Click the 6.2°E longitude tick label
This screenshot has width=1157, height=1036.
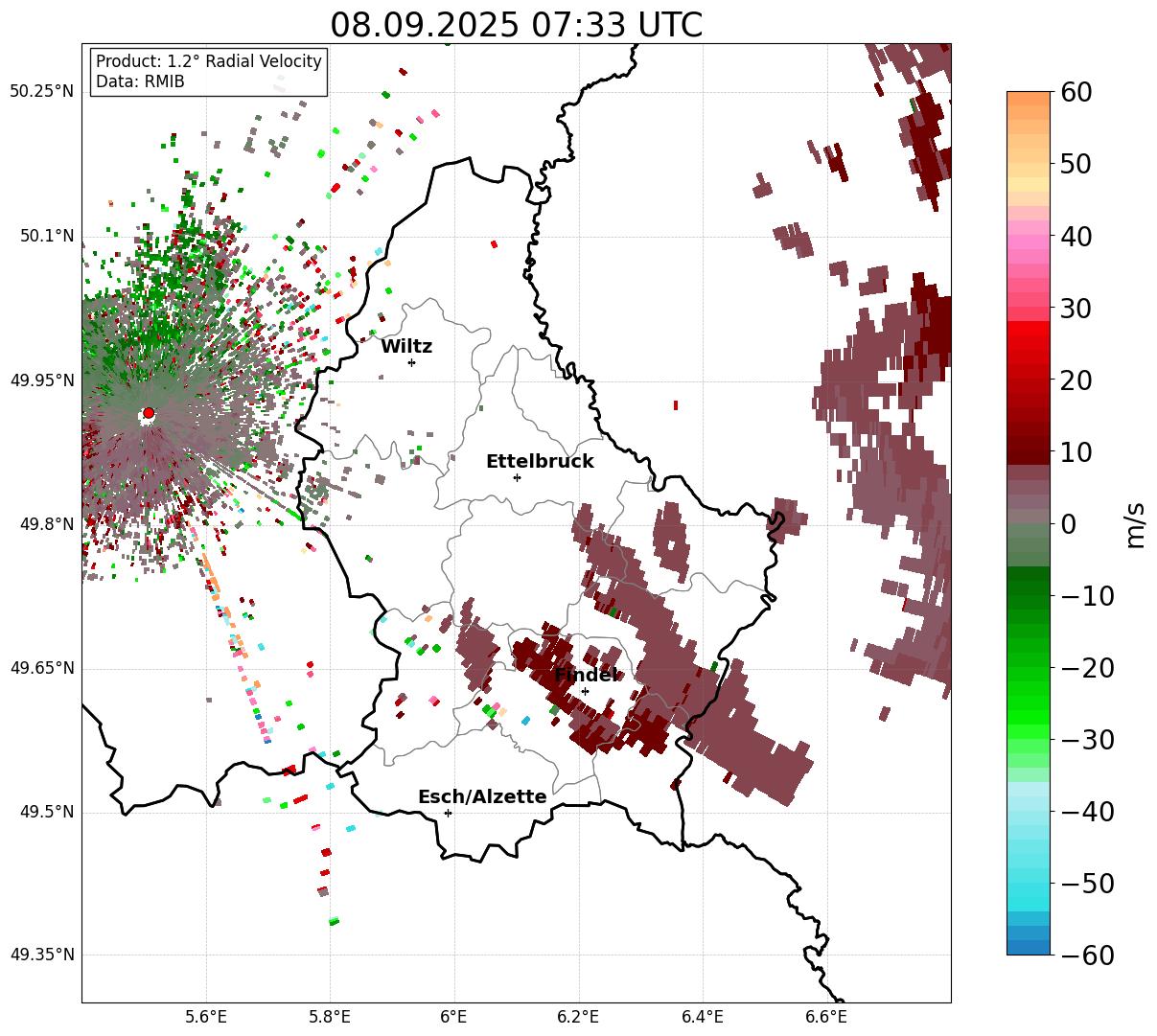click(578, 1017)
